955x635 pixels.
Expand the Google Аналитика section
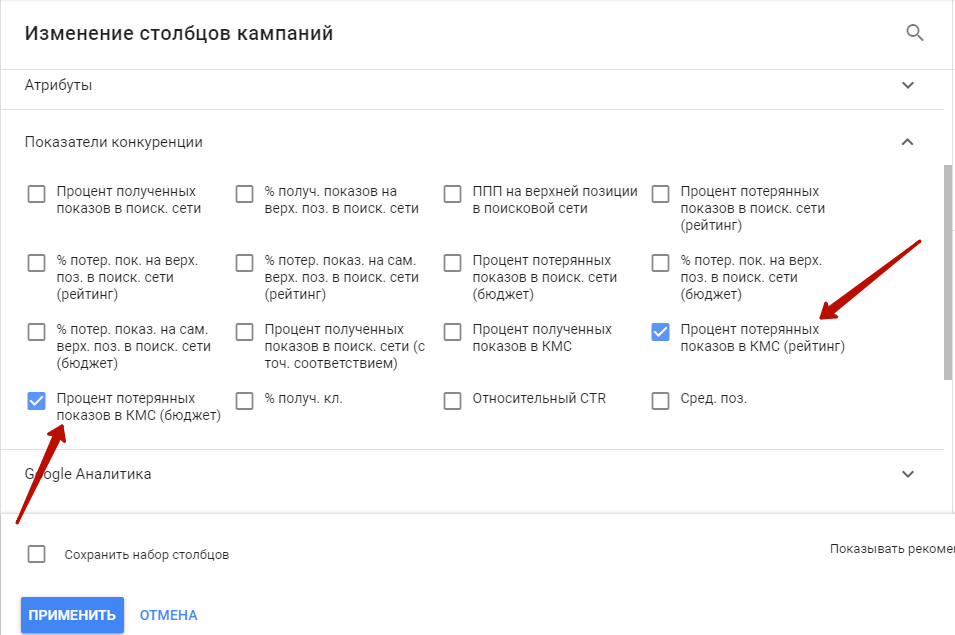click(x=908, y=473)
